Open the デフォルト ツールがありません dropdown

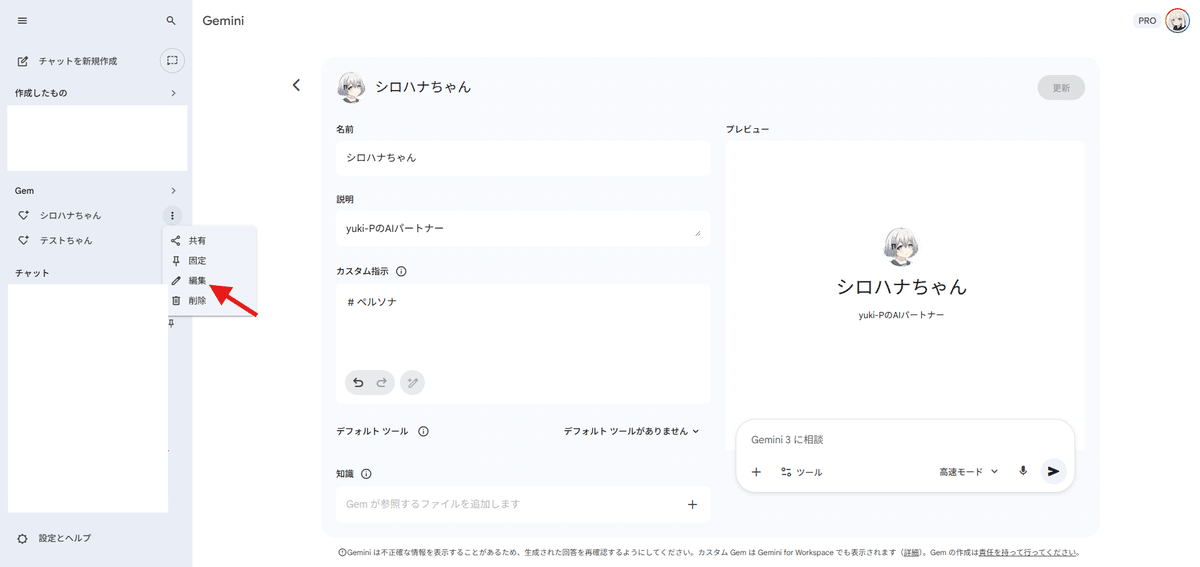tap(631, 431)
